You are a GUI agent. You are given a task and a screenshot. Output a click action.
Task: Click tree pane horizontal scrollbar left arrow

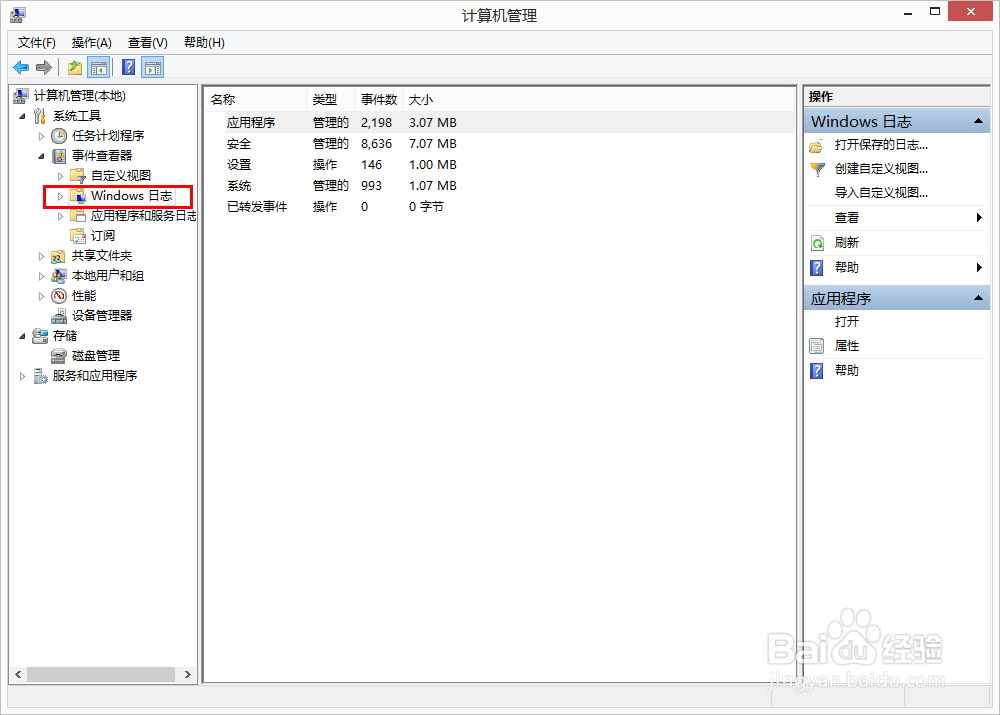[18, 674]
